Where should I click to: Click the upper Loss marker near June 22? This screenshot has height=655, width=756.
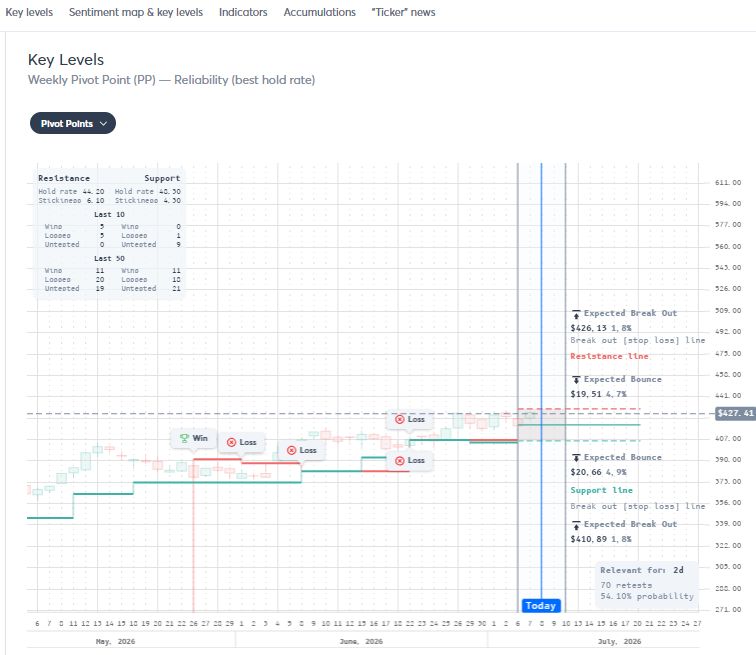tap(410, 419)
